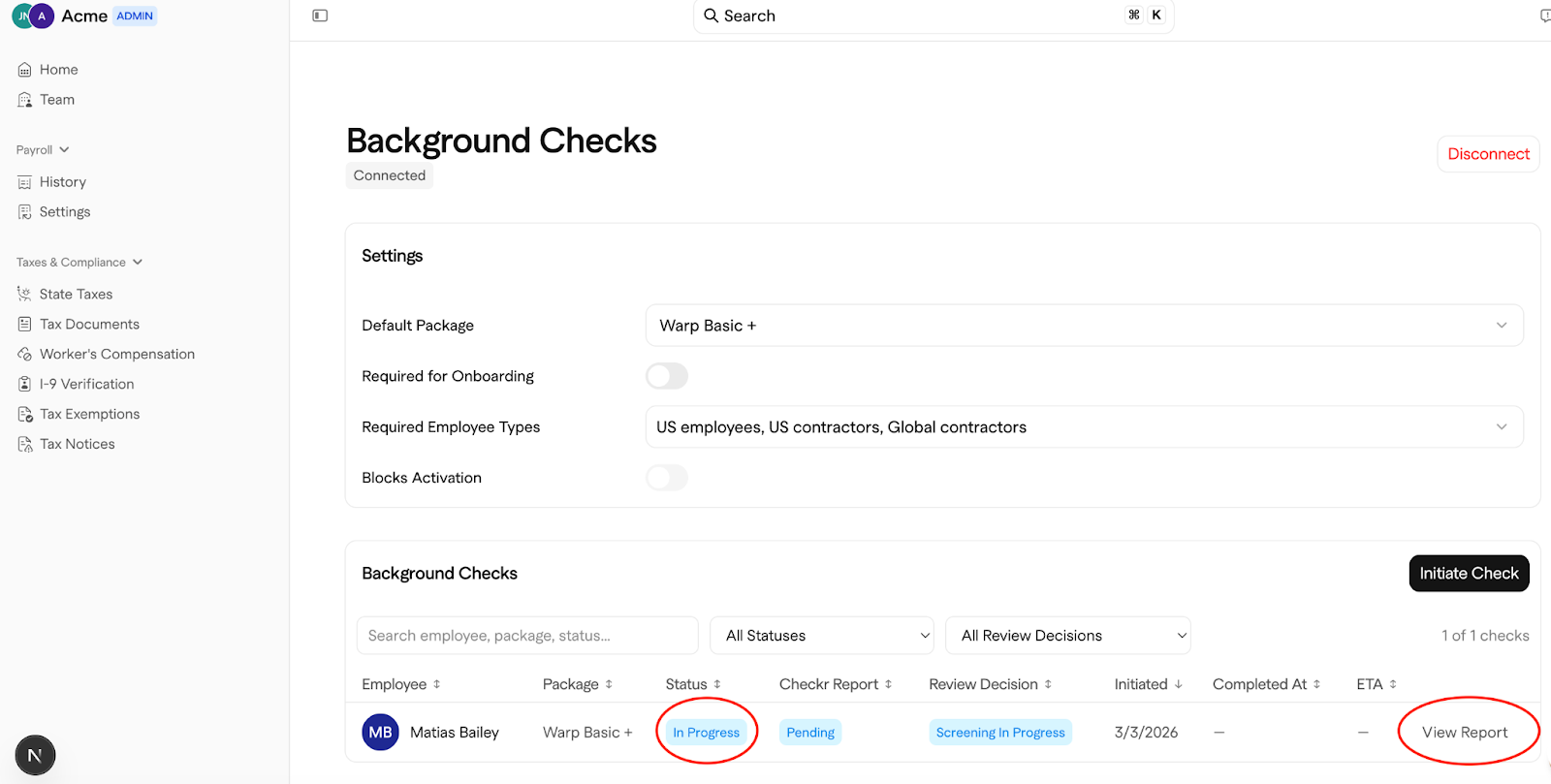Click the Team icon in sidebar

pos(24,100)
